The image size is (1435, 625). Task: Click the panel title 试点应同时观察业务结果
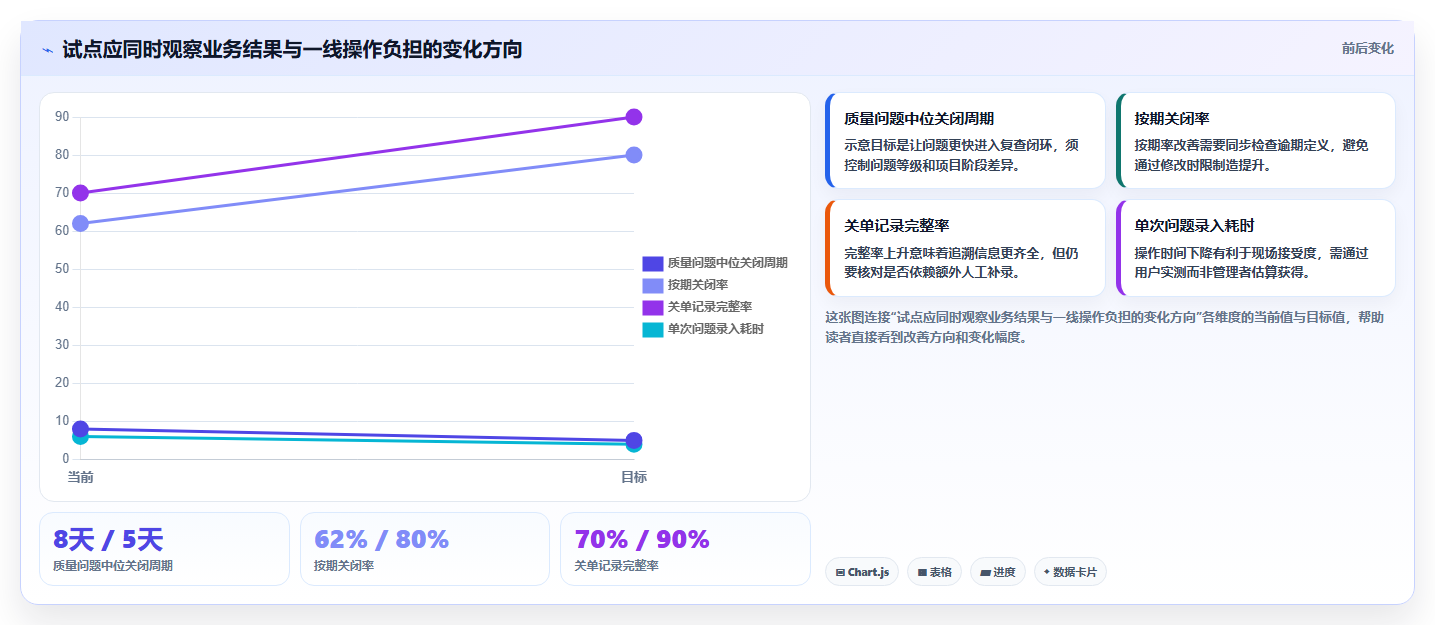(x=292, y=49)
